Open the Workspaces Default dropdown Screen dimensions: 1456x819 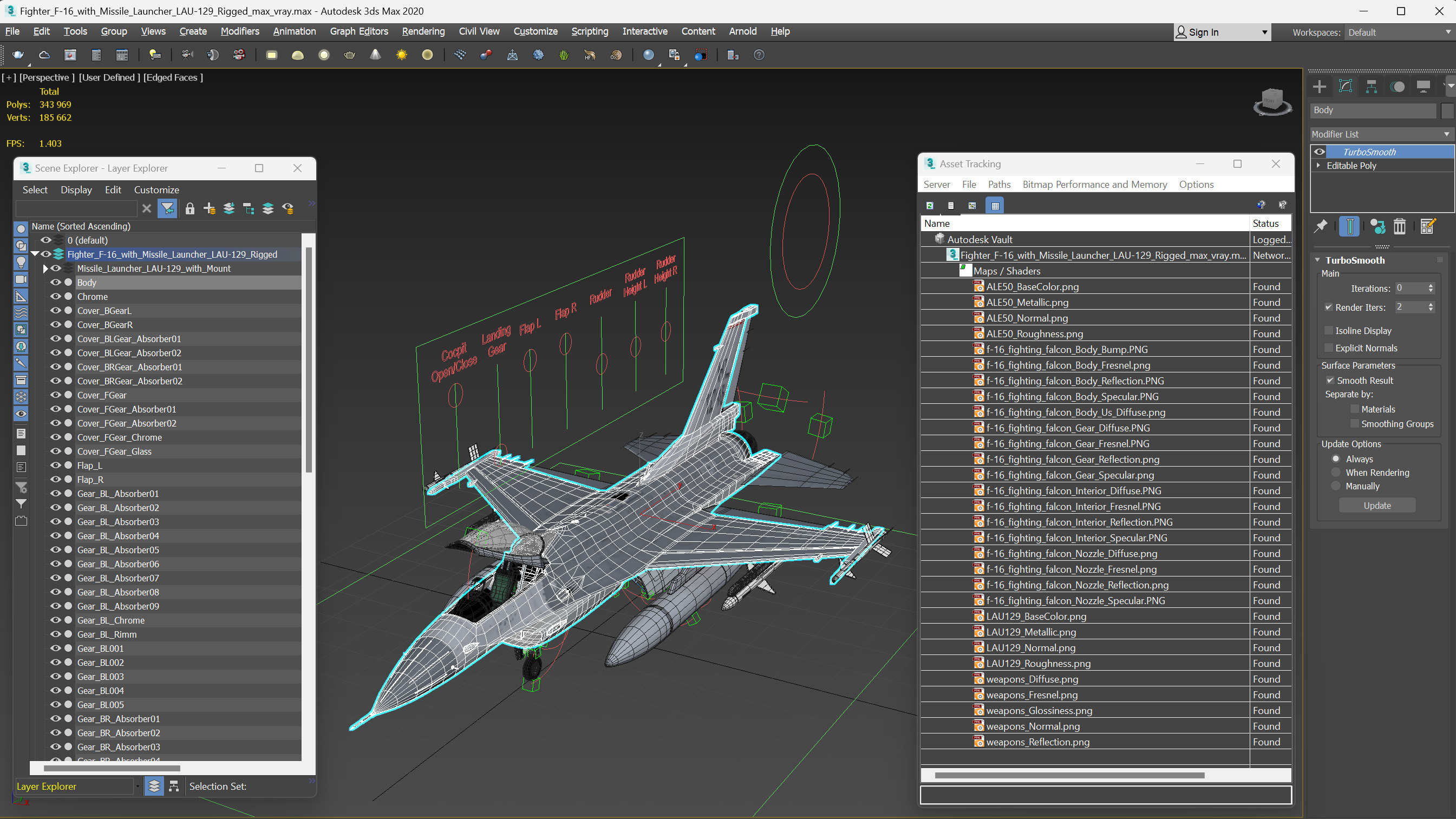1399,32
